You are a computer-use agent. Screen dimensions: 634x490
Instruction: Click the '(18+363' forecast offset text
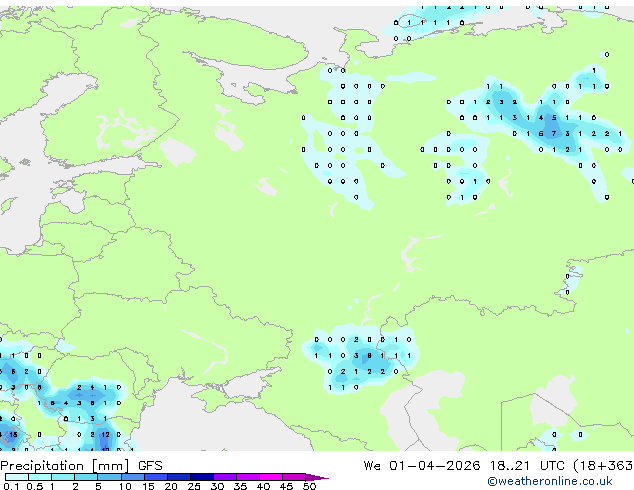pyautogui.click(x=602, y=466)
